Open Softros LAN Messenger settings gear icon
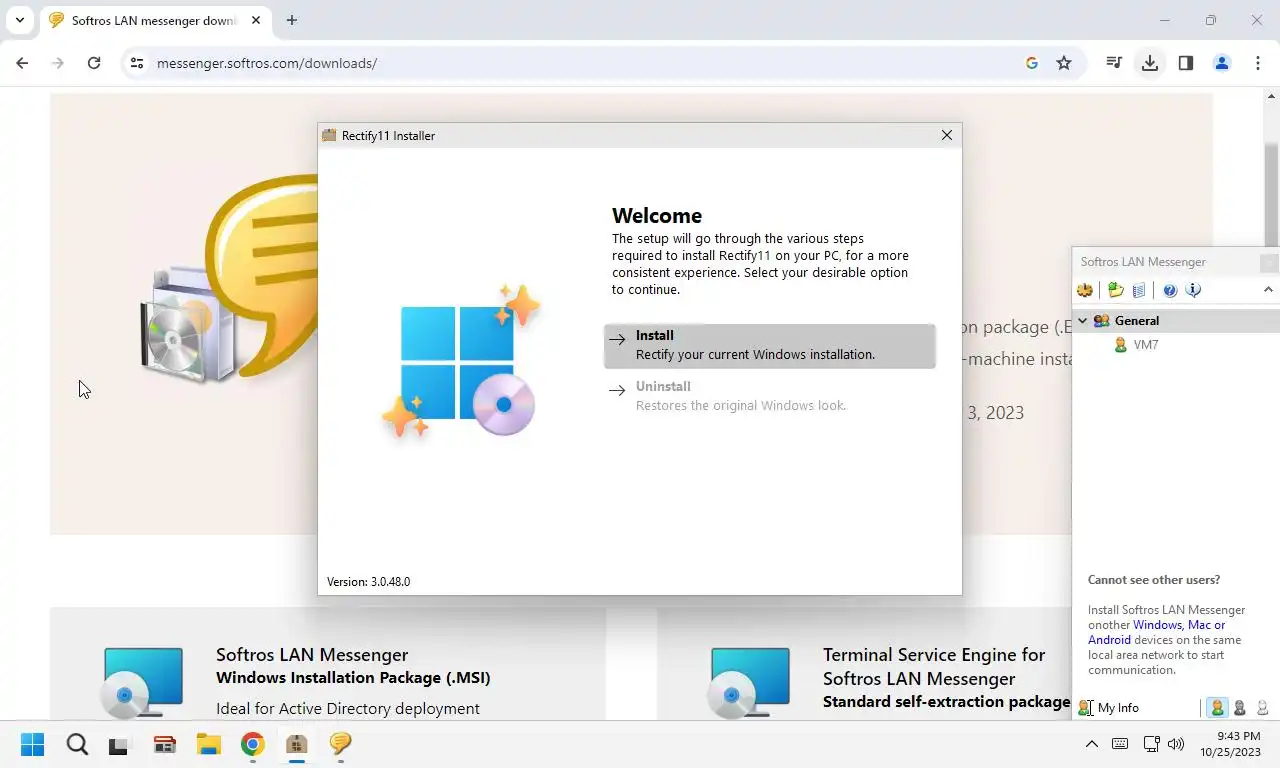This screenshot has width=1280, height=768. [x=1085, y=290]
